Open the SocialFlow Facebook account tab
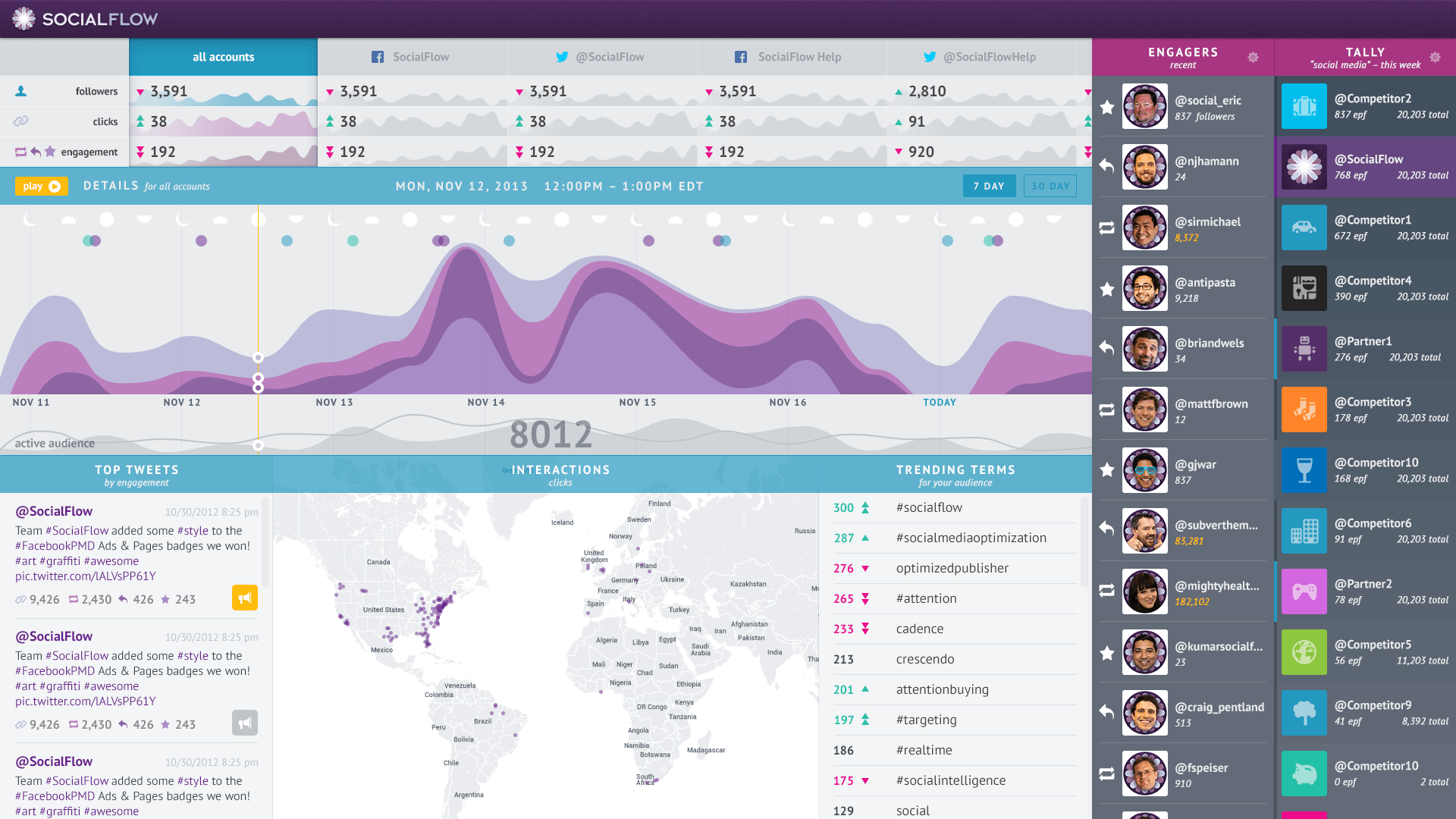This screenshot has height=819, width=1456. (413, 57)
